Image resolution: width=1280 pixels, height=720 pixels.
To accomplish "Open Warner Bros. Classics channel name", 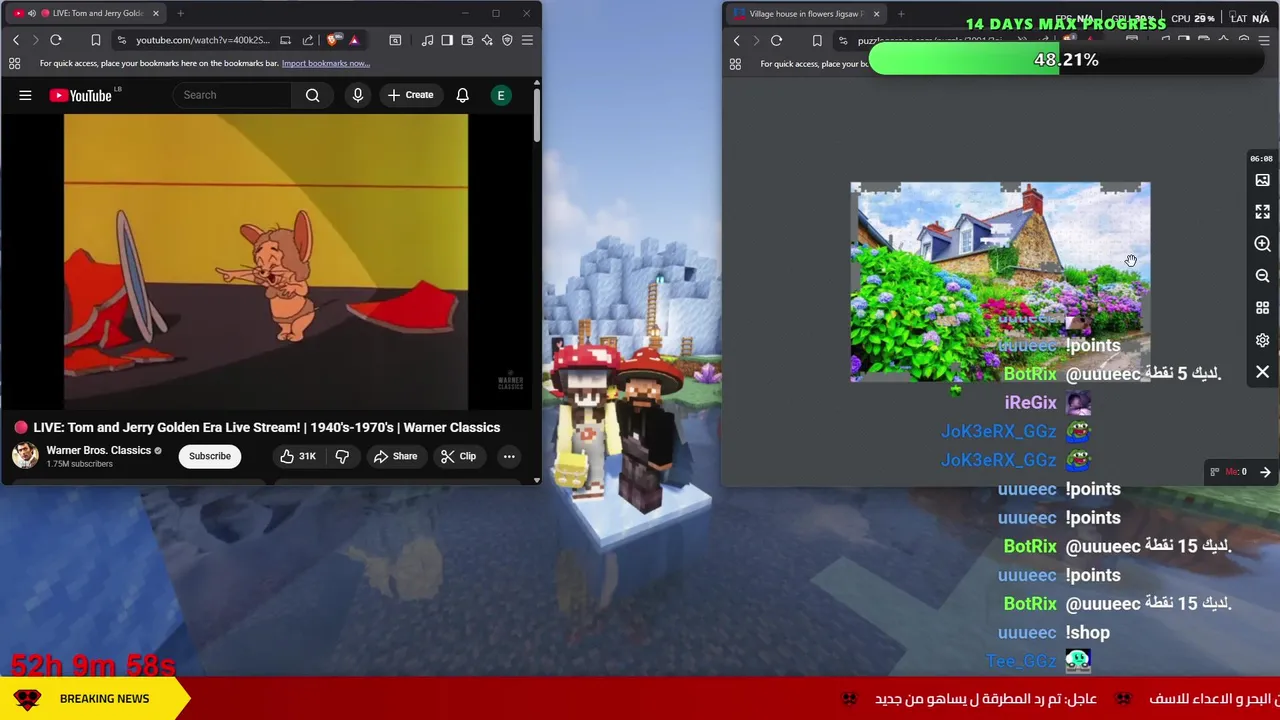I will pos(98,450).
